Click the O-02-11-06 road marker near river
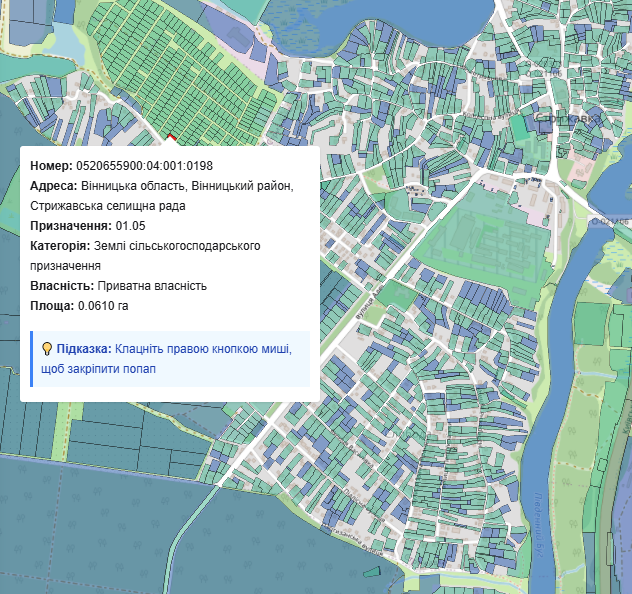The width and height of the screenshot is (632, 594). pos(611,220)
